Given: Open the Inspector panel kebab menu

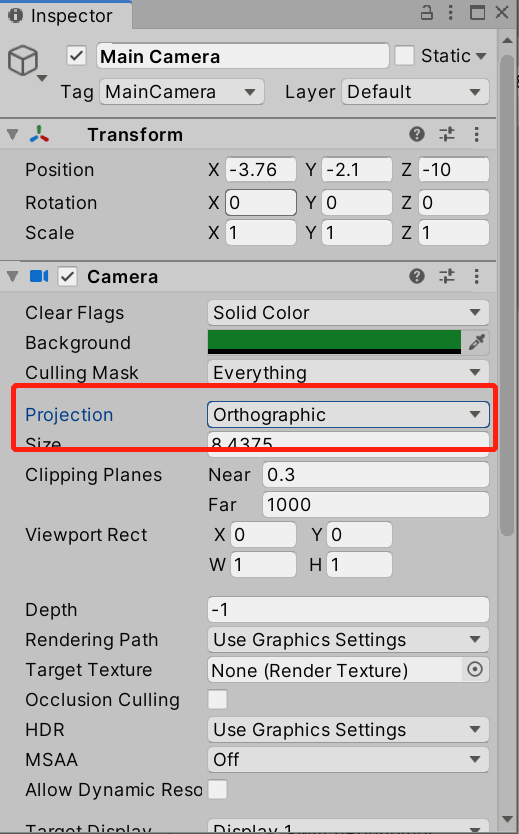Looking at the screenshot, I should point(450,12).
